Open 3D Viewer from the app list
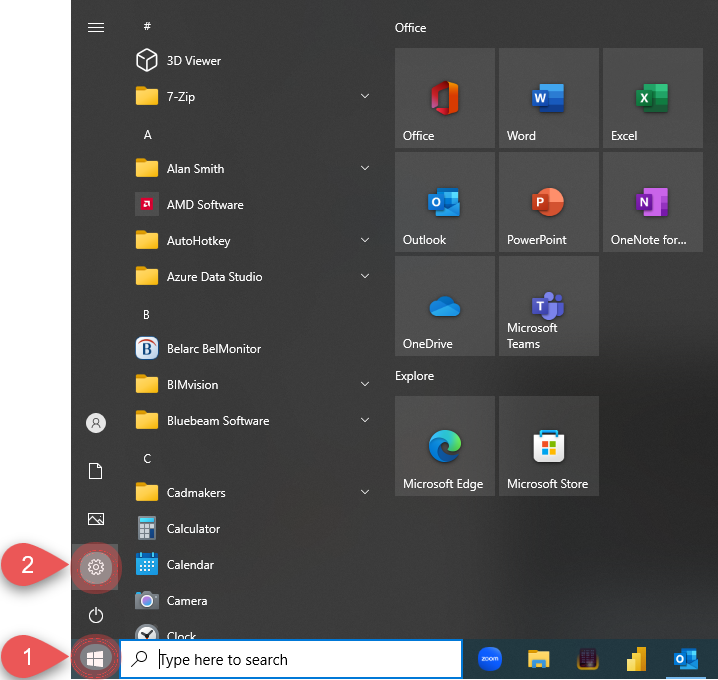Image resolution: width=718 pixels, height=680 pixels. [x=254, y=60]
